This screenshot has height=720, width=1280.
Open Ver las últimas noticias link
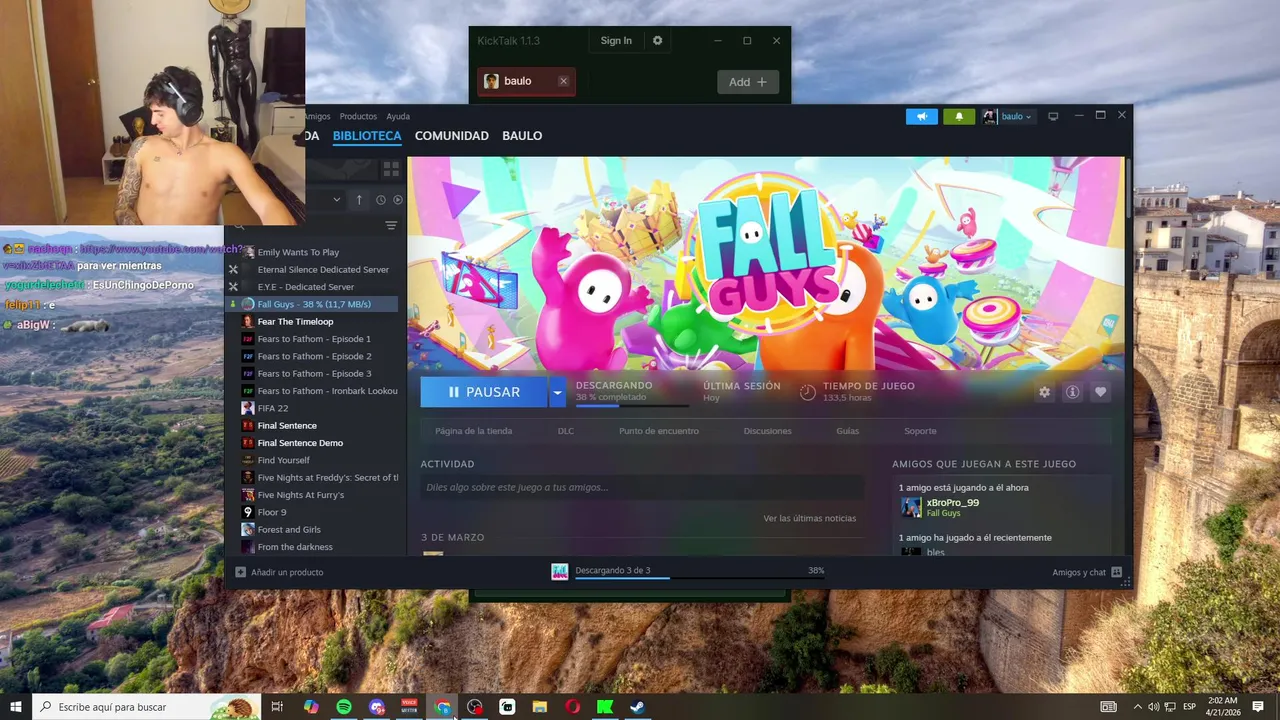[x=810, y=518]
